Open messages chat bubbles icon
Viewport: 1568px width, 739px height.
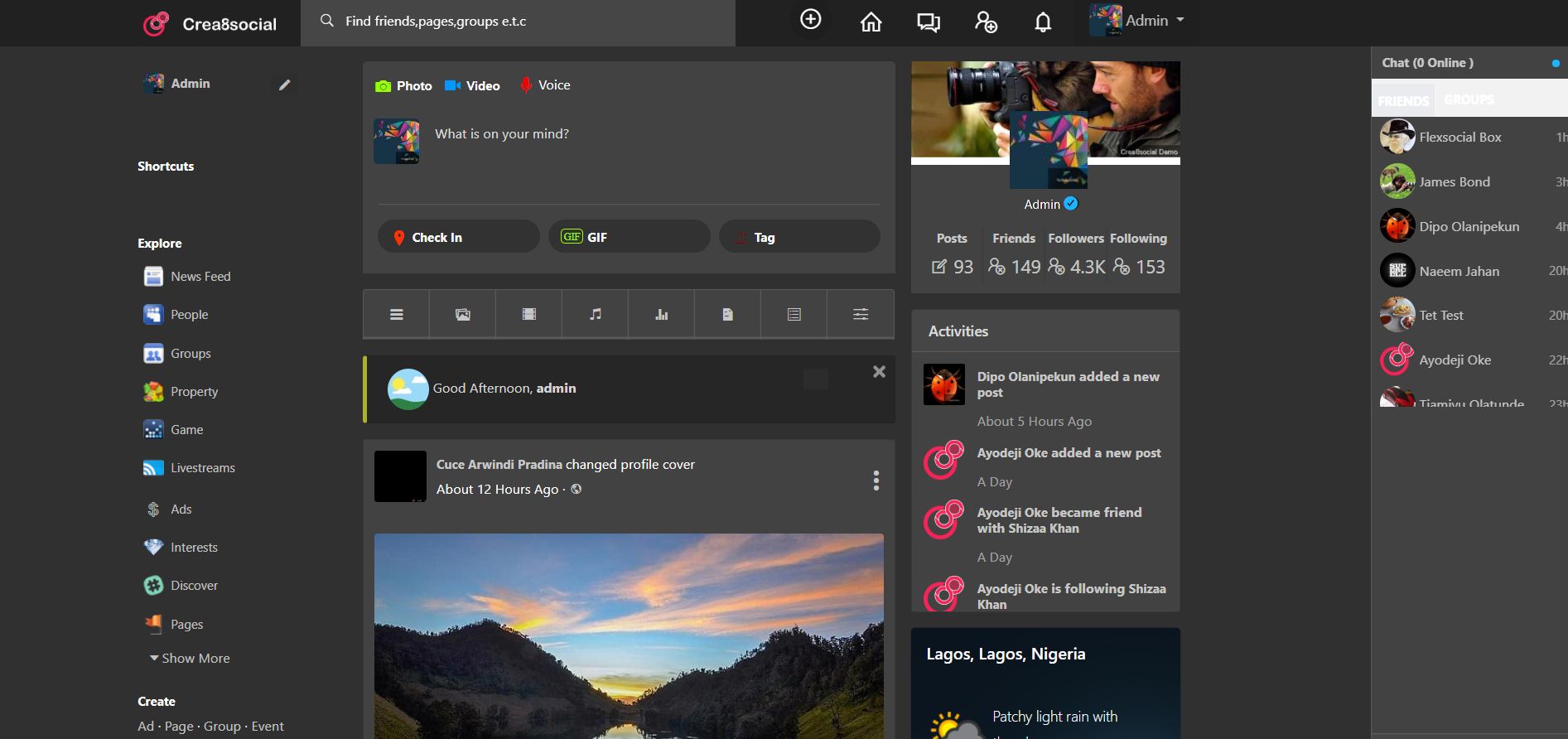(x=928, y=22)
